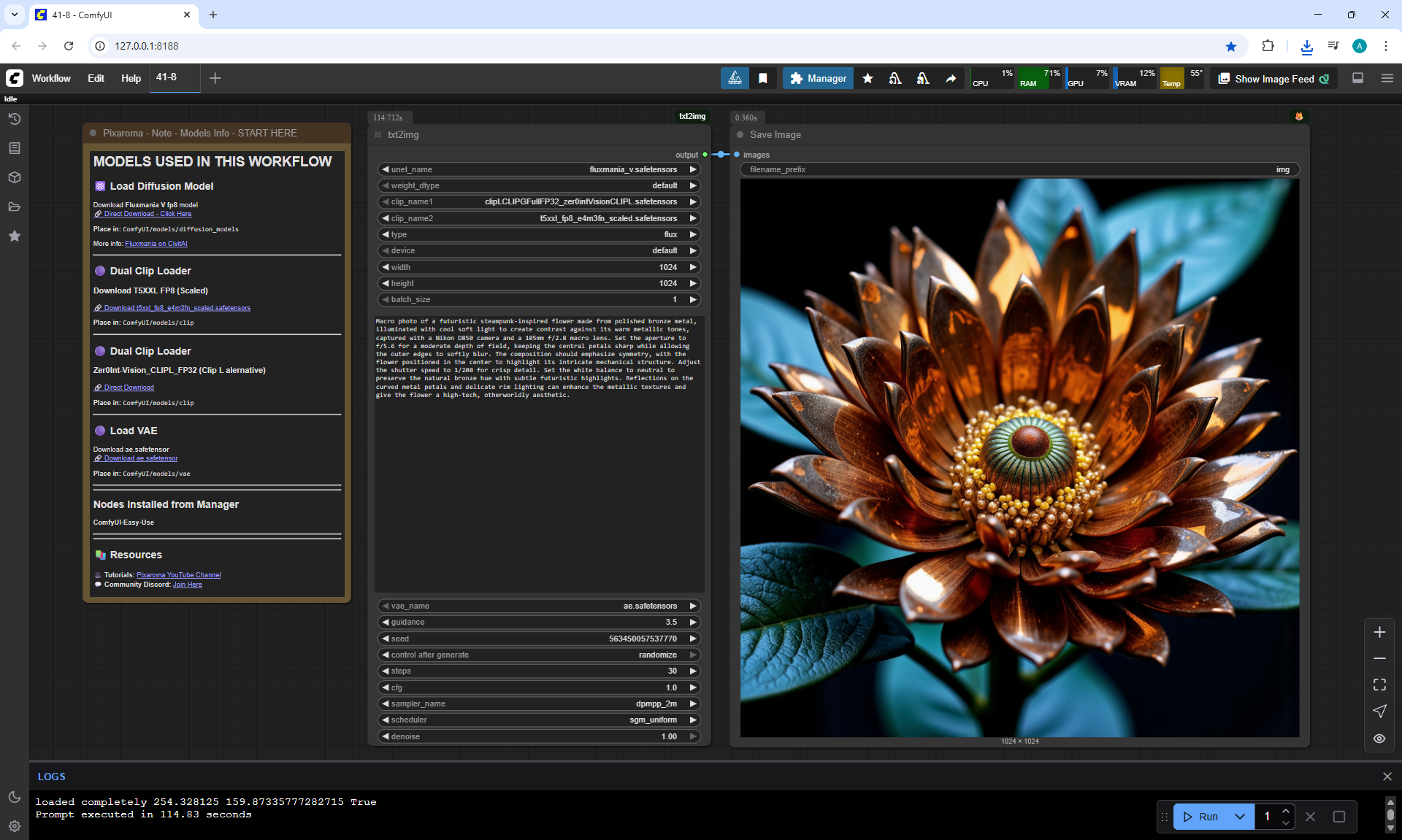Open the node library cube icon
The image size is (1402, 840).
pos(14,177)
